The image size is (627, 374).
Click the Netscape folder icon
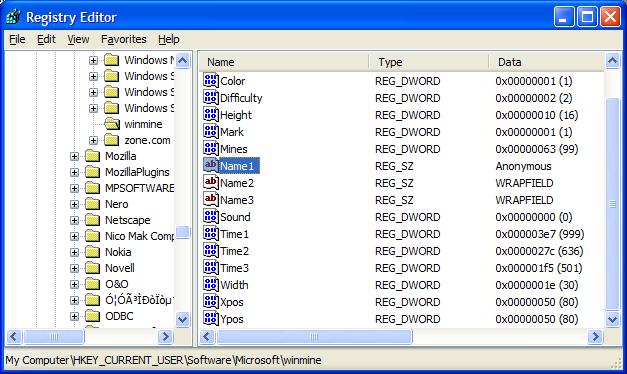click(93, 220)
